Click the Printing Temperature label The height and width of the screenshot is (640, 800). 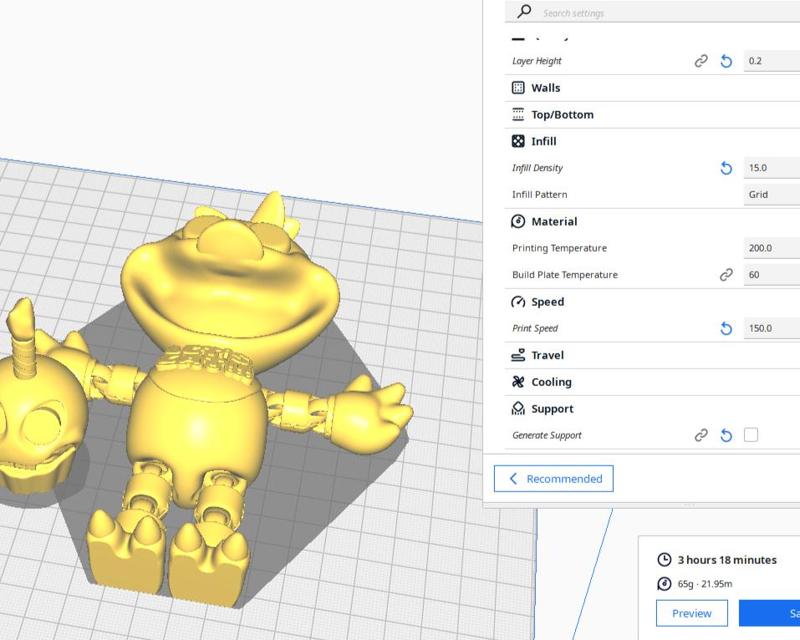pos(559,248)
